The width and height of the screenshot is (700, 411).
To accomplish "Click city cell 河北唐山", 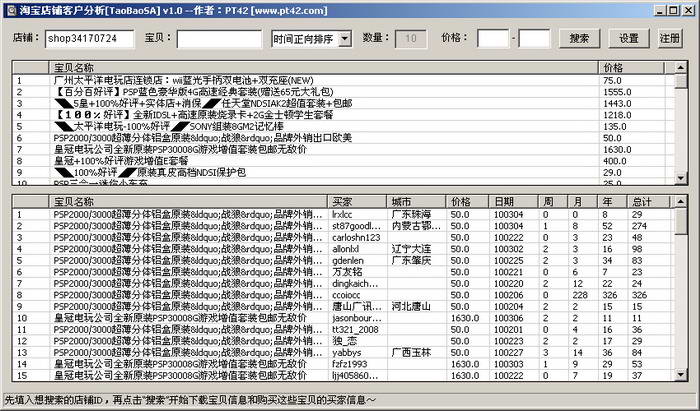I will pyautogui.click(x=411, y=307).
